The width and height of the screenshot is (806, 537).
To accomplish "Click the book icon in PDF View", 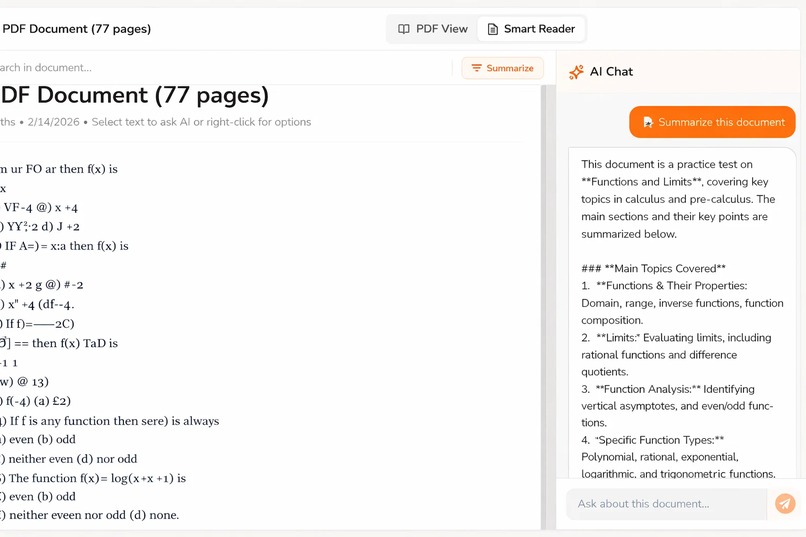I will pyautogui.click(x=404, y=29).
